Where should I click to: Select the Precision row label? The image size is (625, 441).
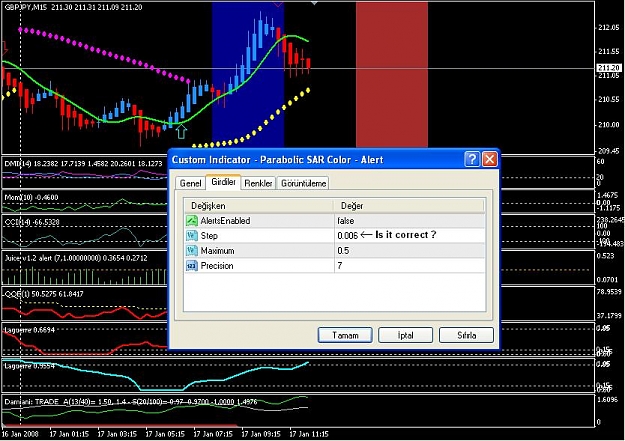217,266
